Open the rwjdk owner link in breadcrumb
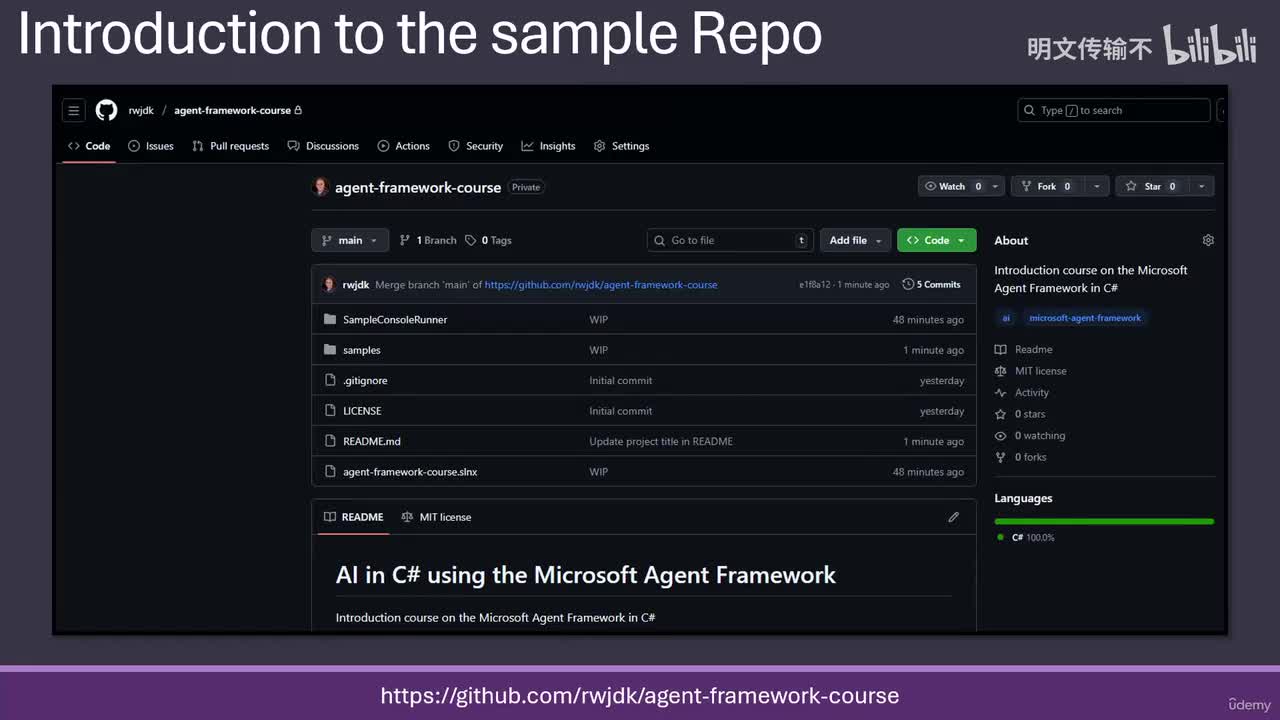 (x=141, y=110)
